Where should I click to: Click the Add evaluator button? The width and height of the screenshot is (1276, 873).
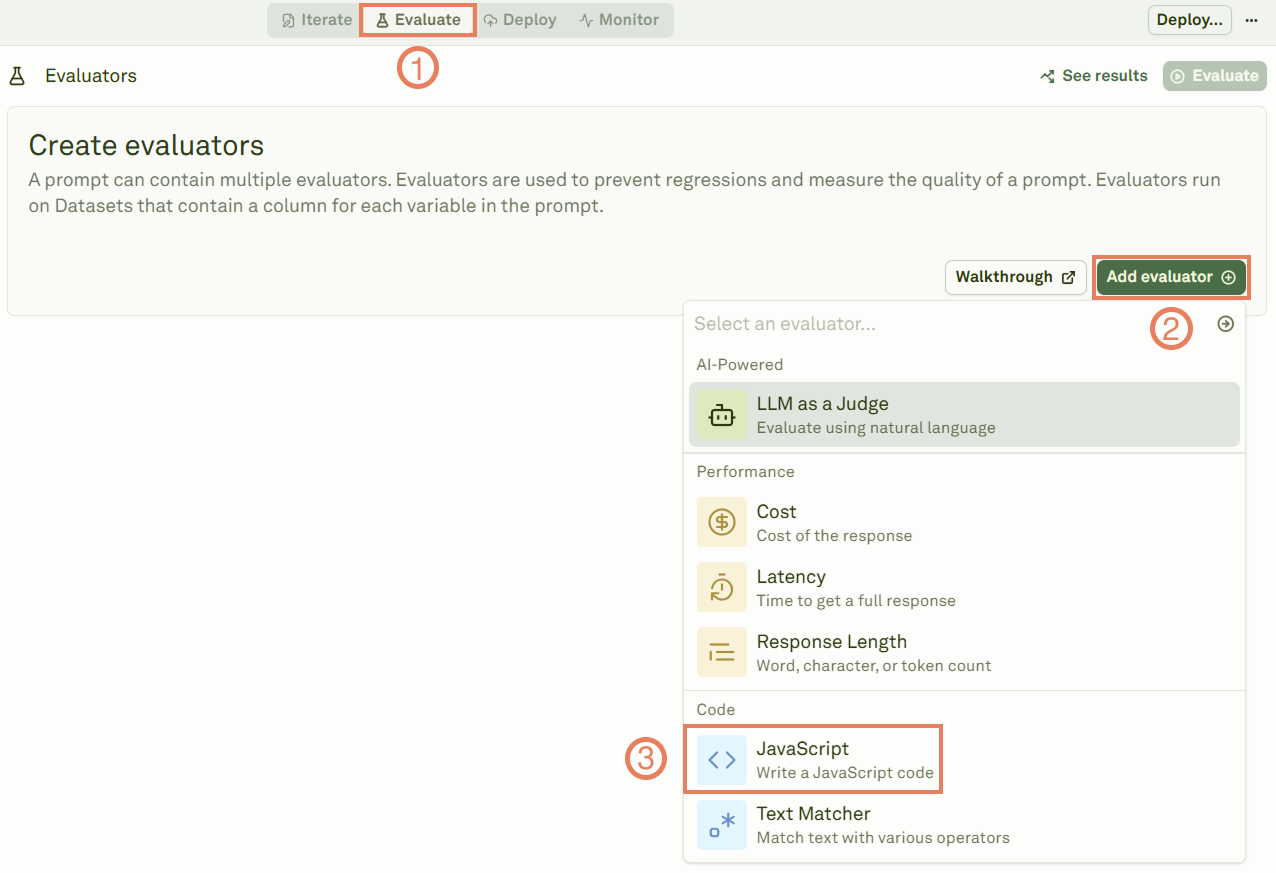point(1170,277)
